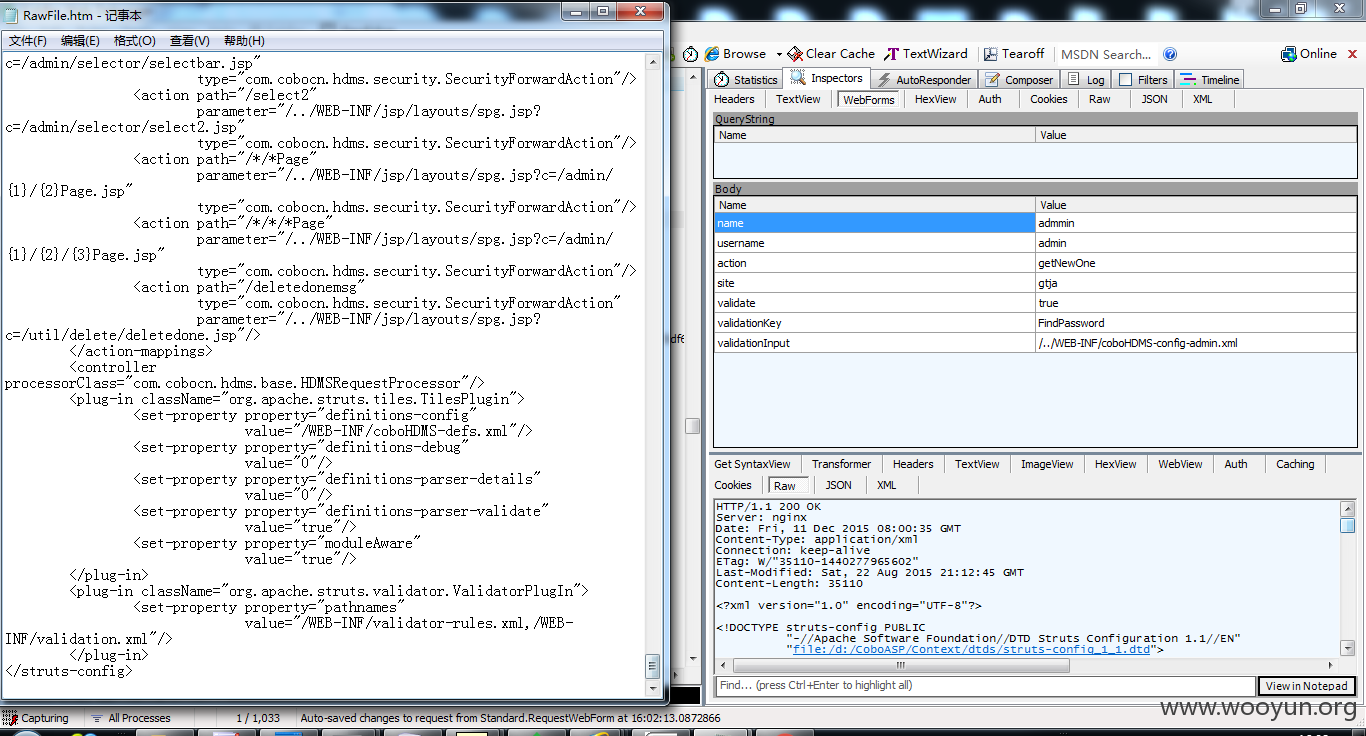Viewport: 1366px width, 736px height.
Task: Click Notepad scrollbar down arrow
Action: [x=652, y=688]
